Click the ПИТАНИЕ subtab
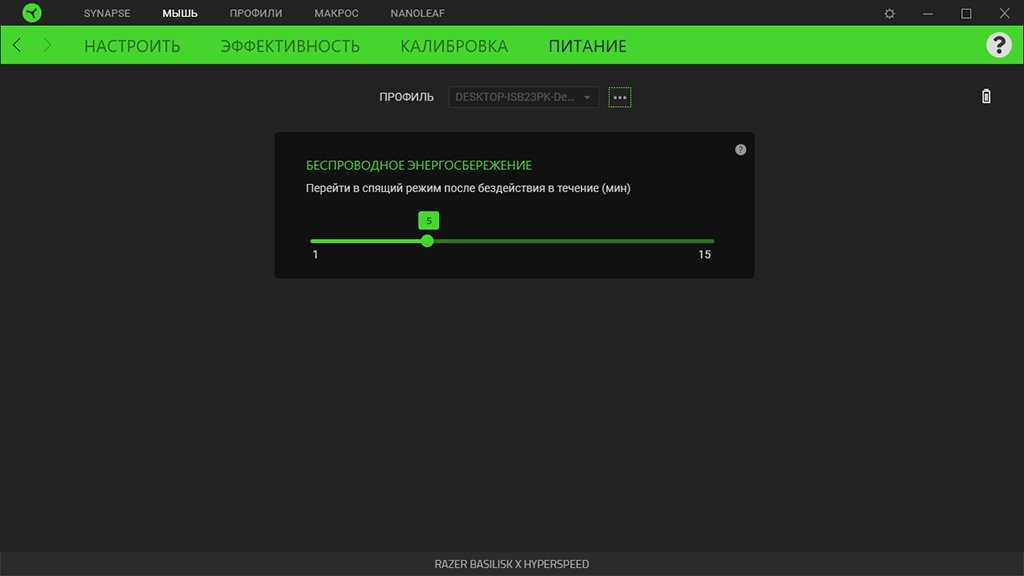Screen dimensions: 1024x576 point(587,46)
